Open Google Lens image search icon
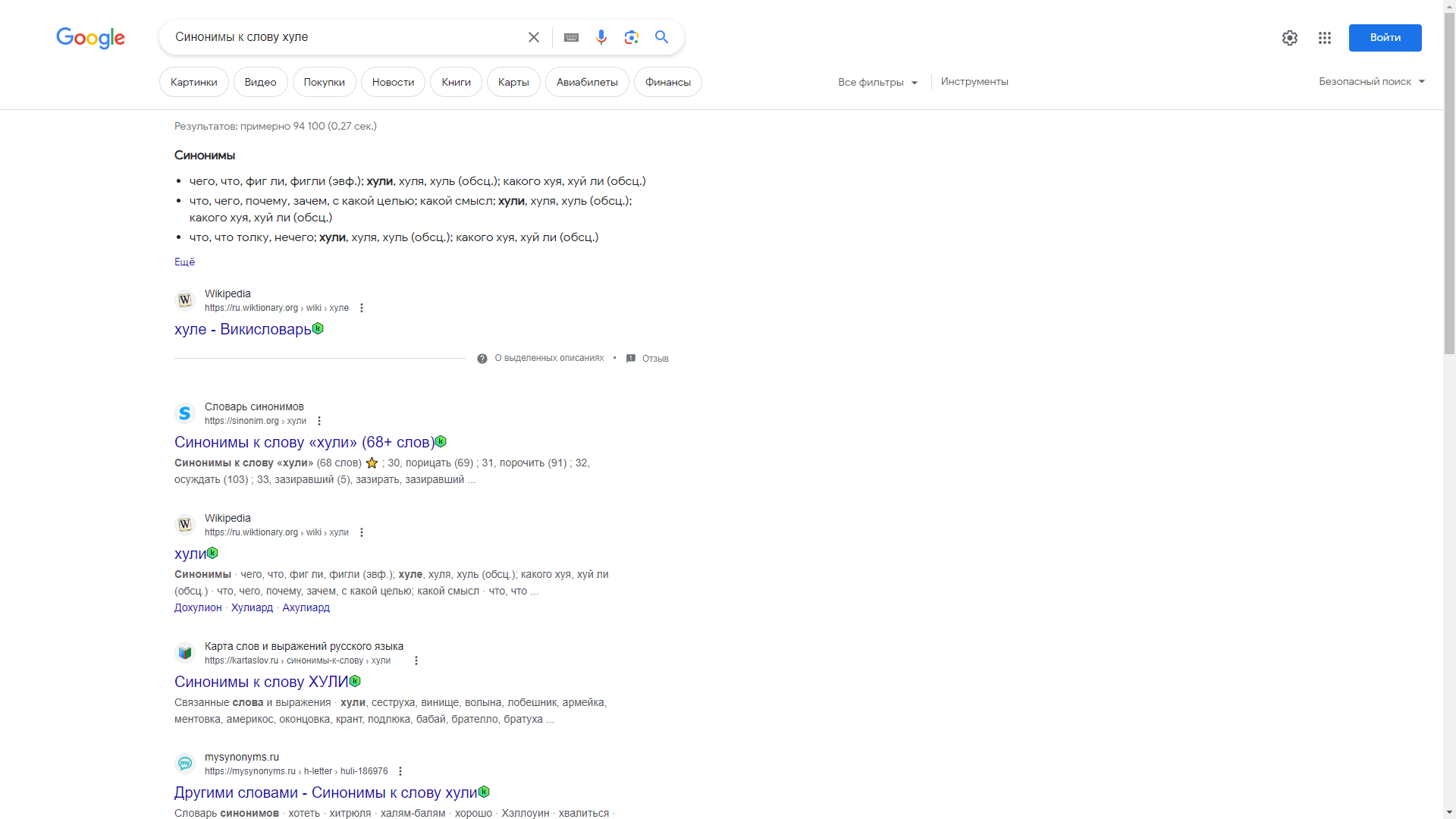This screenshot has height=819, width=1456. (x=632, y=37)
